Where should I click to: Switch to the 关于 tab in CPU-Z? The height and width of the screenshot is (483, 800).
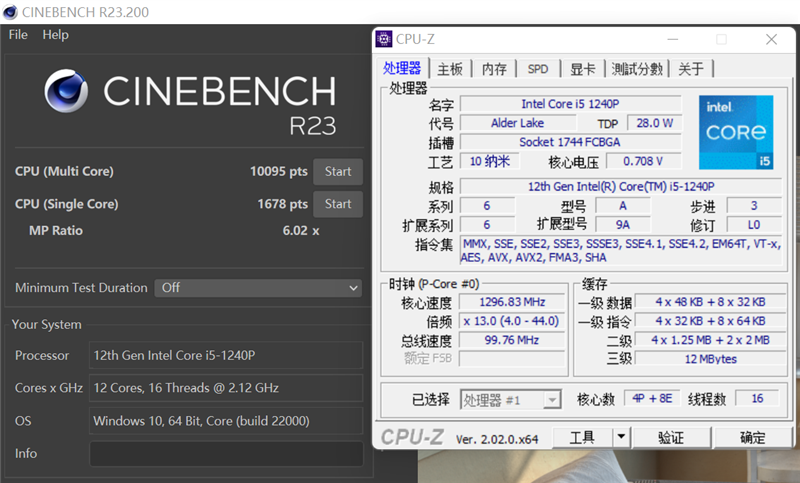(691, 69)
